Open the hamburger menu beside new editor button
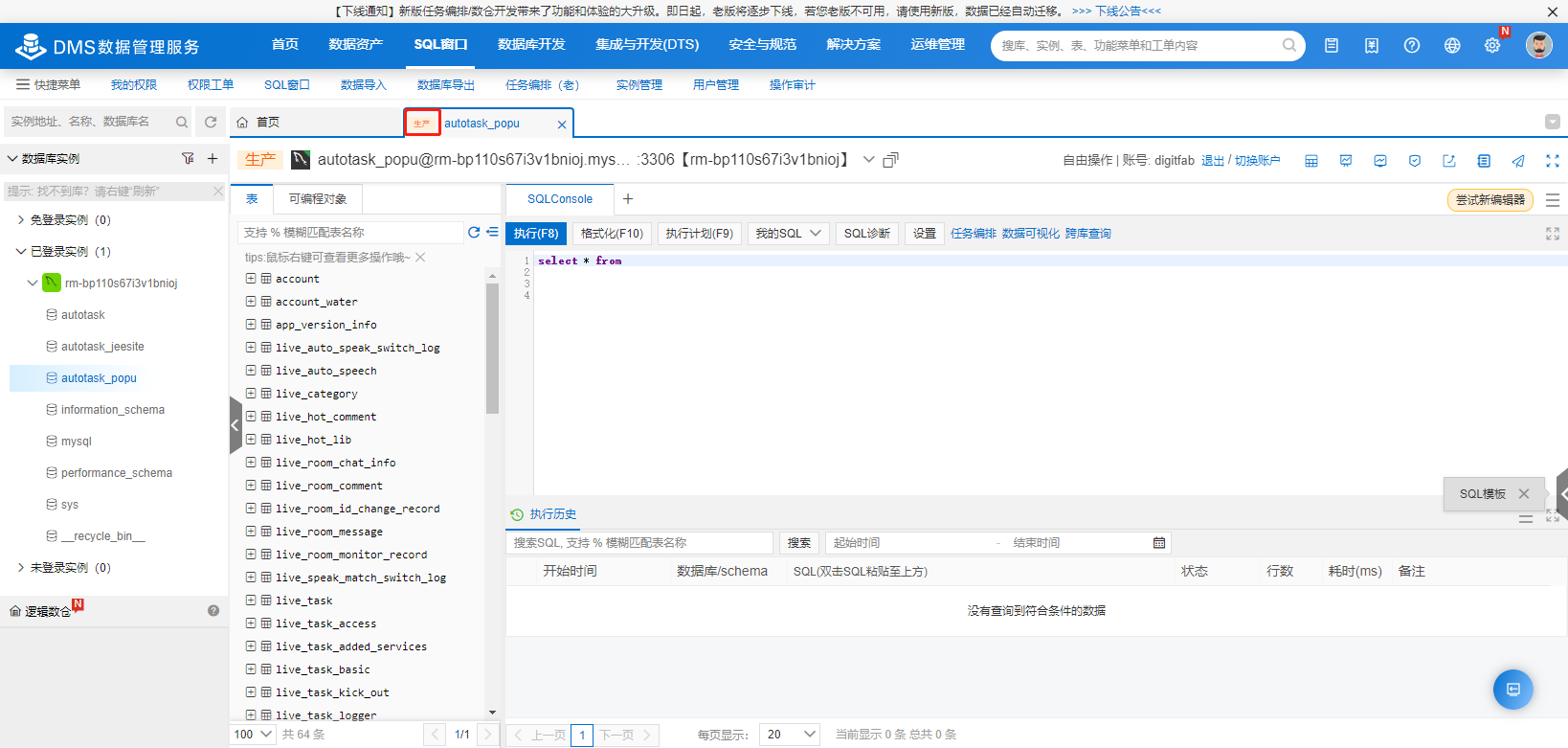 coord(1553,200)
